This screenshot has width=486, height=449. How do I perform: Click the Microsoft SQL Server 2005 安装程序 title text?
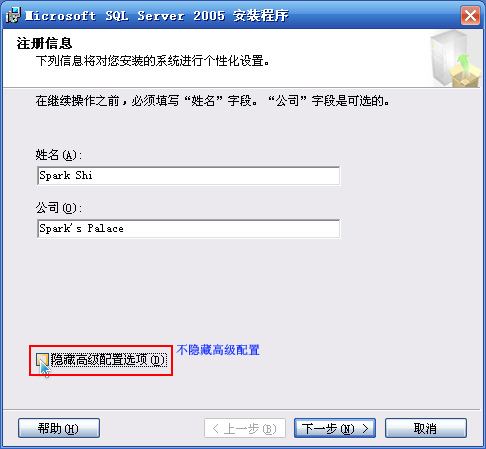point(157,16)
